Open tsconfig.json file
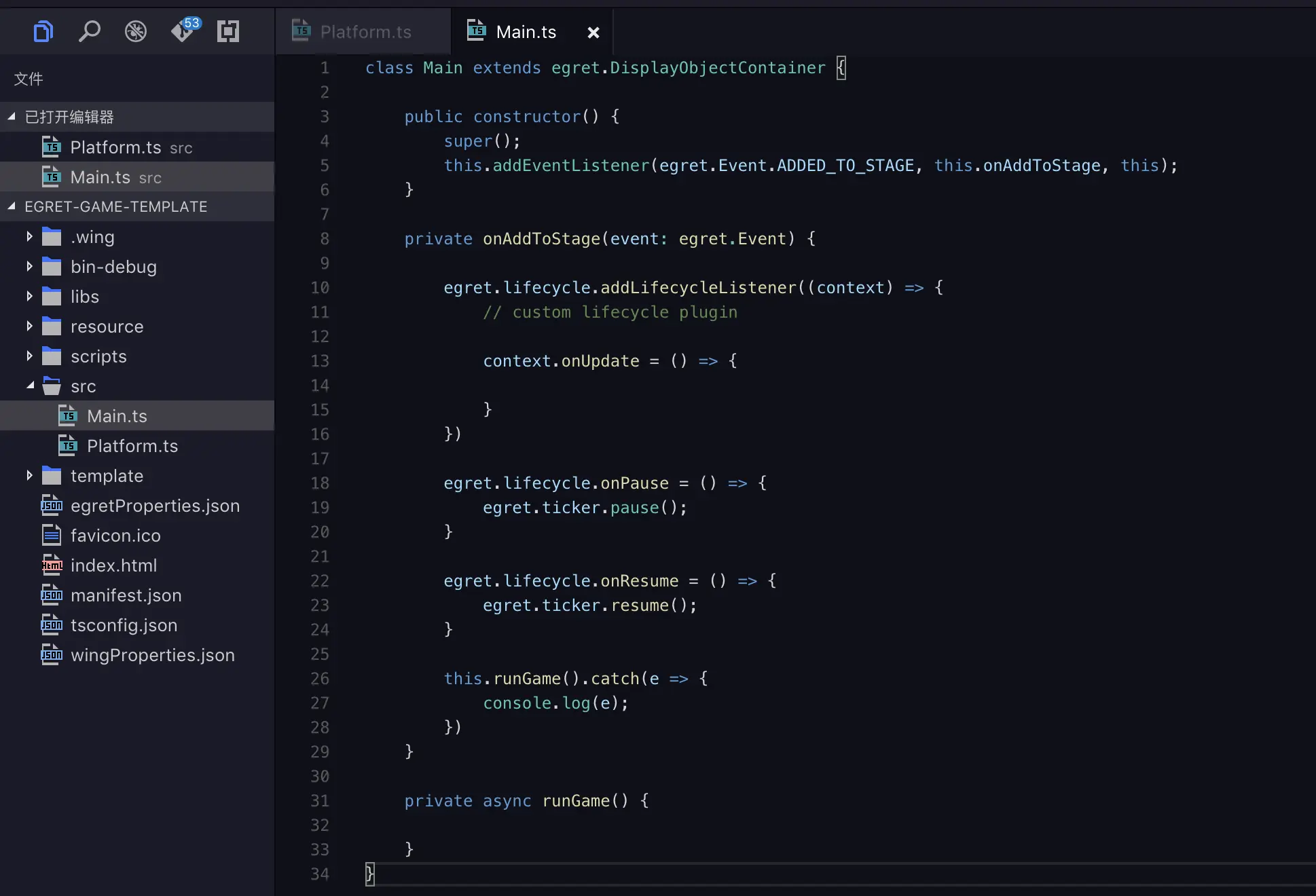This screenshot has height=896, width=1316. click(124, 625)
